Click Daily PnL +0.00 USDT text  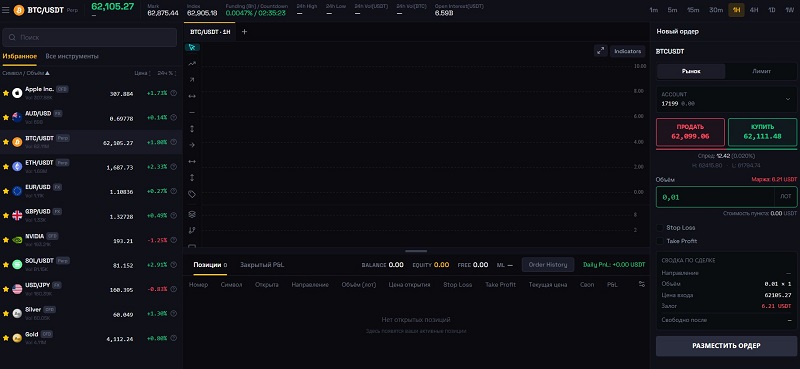614,265
